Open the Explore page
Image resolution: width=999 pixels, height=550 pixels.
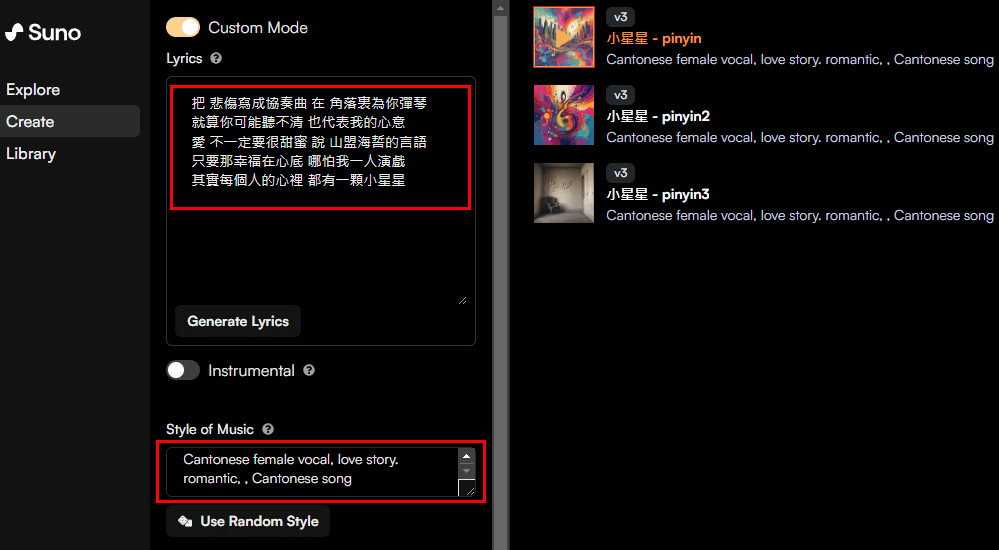tap(33, 90)
